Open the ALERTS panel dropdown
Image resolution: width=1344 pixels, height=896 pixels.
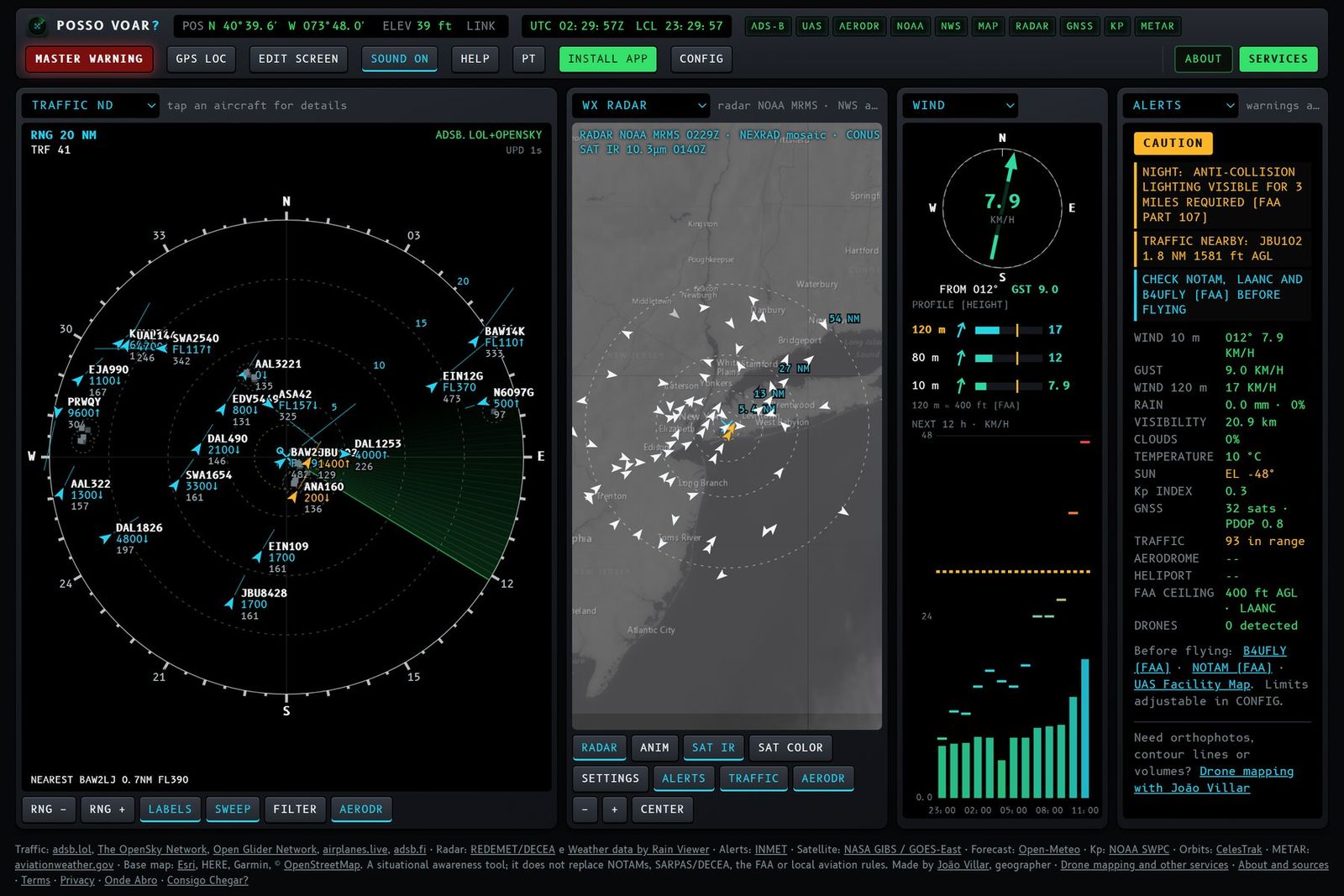coord(1180,105)
